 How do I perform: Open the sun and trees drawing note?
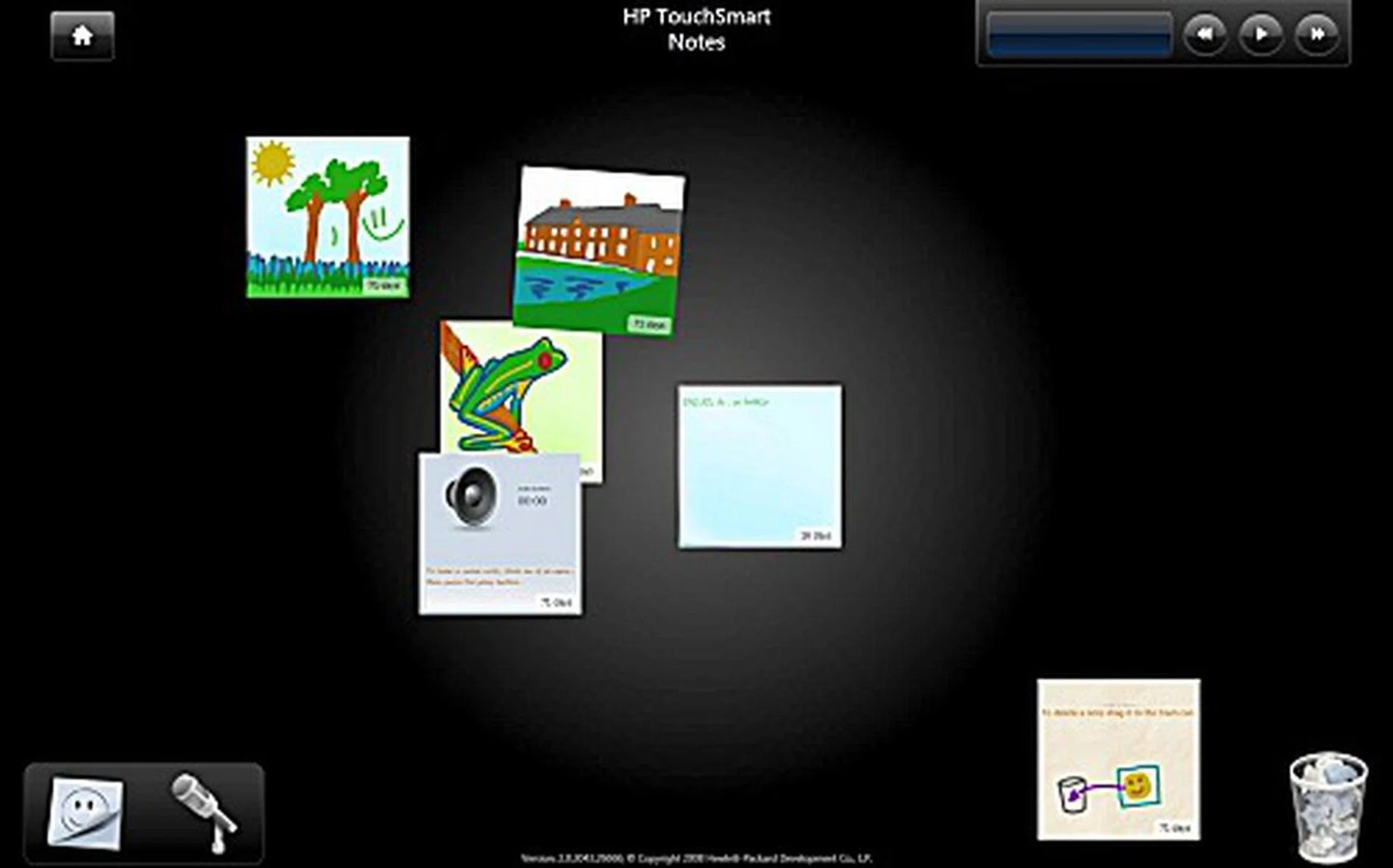328,215
